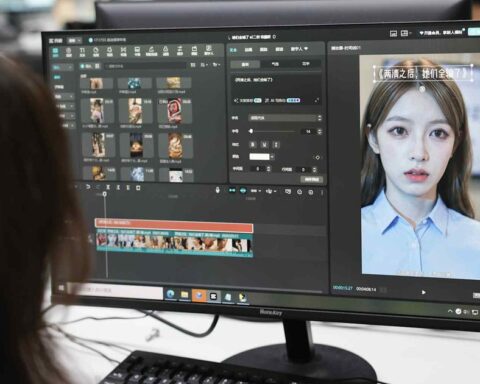Open the text color swatch dropdown arrow

click(272, 157)
